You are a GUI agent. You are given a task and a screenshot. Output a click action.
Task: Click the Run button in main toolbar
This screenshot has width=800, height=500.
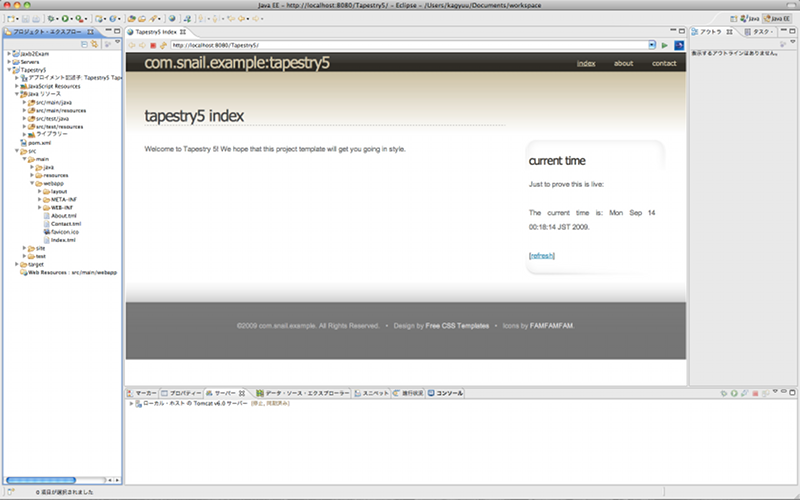tap(66, 18)
